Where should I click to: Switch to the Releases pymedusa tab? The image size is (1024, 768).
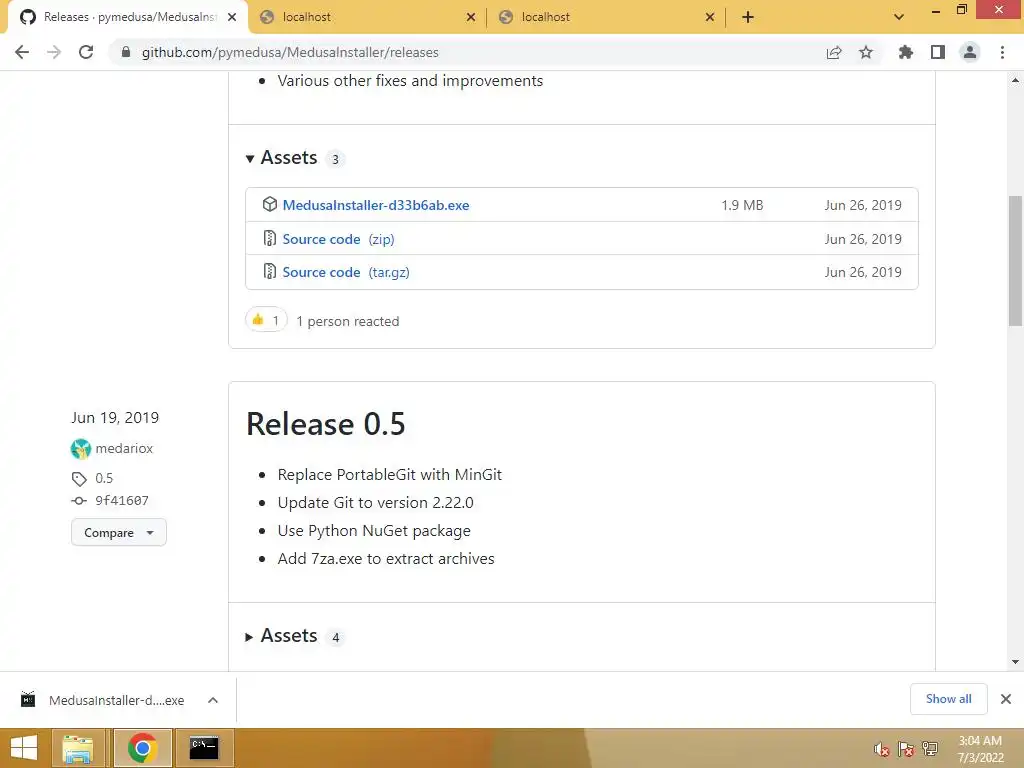point(128,17)
